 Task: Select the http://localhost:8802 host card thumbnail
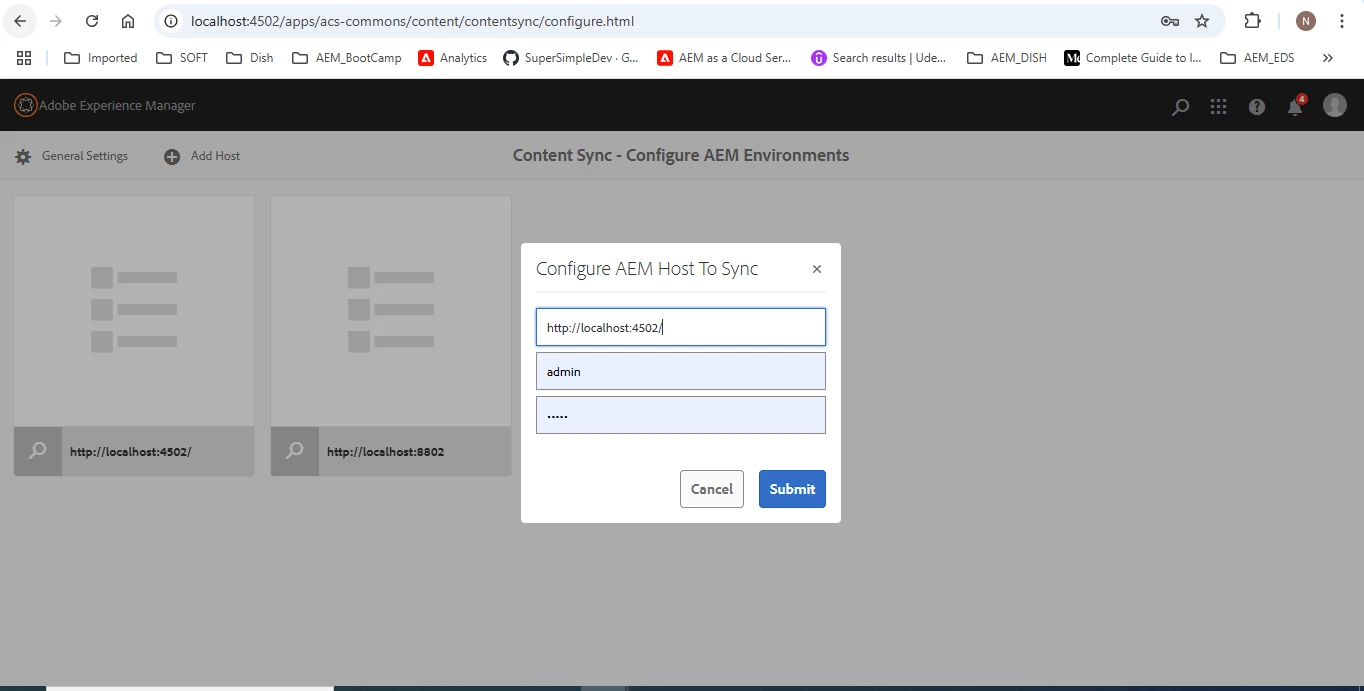coord(391,311)
